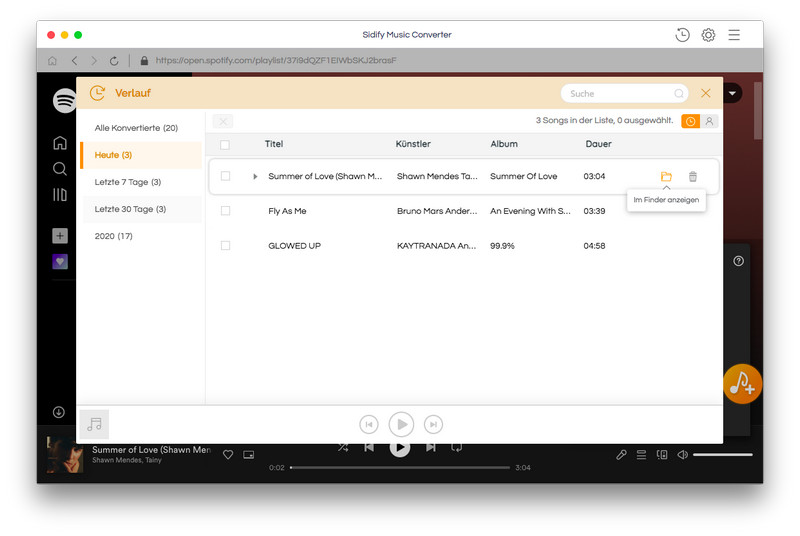Check the GLOWED UP row checkbox
This screenshot has height=536, width=800.
coord(226,245)
